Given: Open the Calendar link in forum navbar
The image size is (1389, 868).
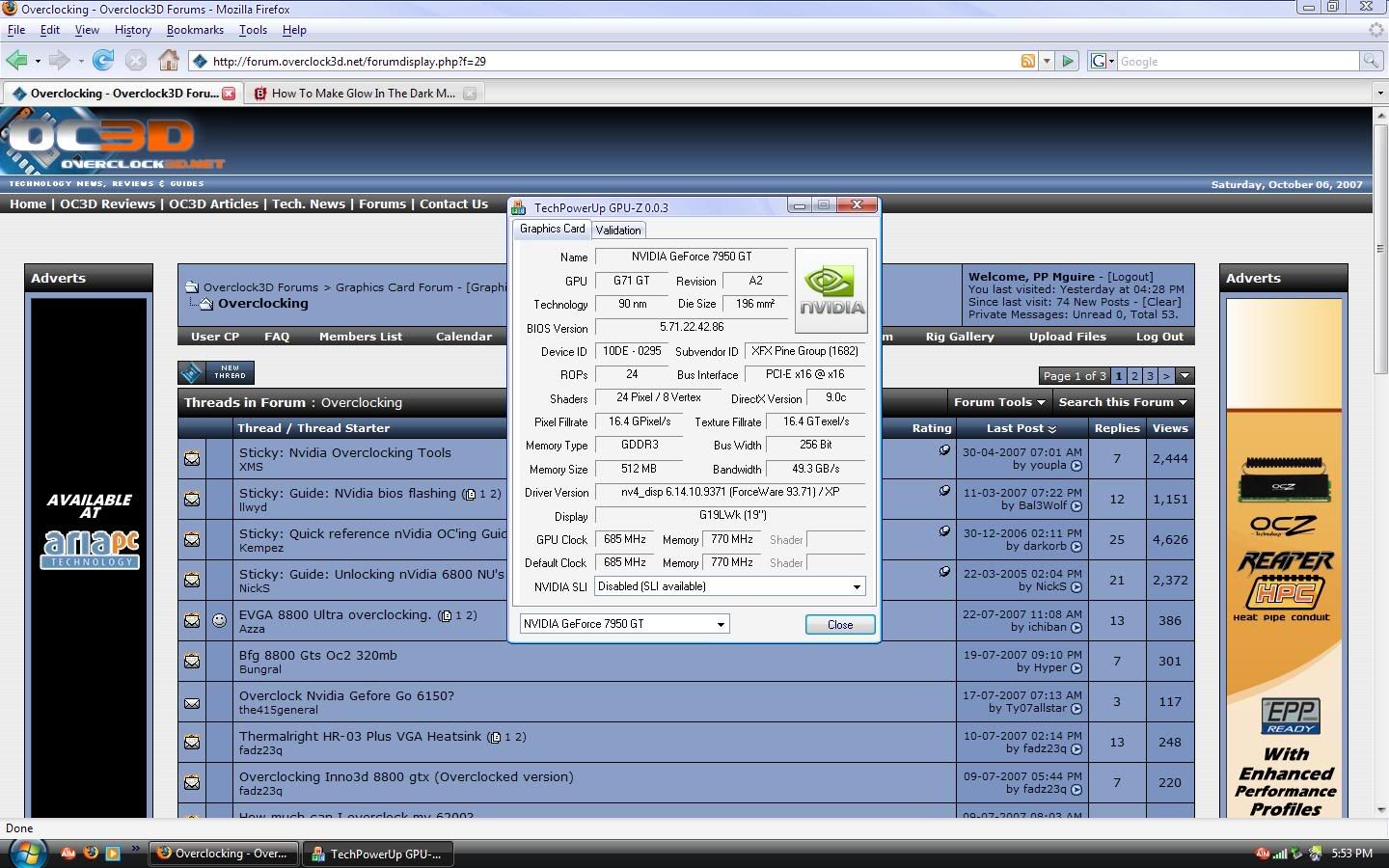Looking at the screenshot, I should click(463, 337).
